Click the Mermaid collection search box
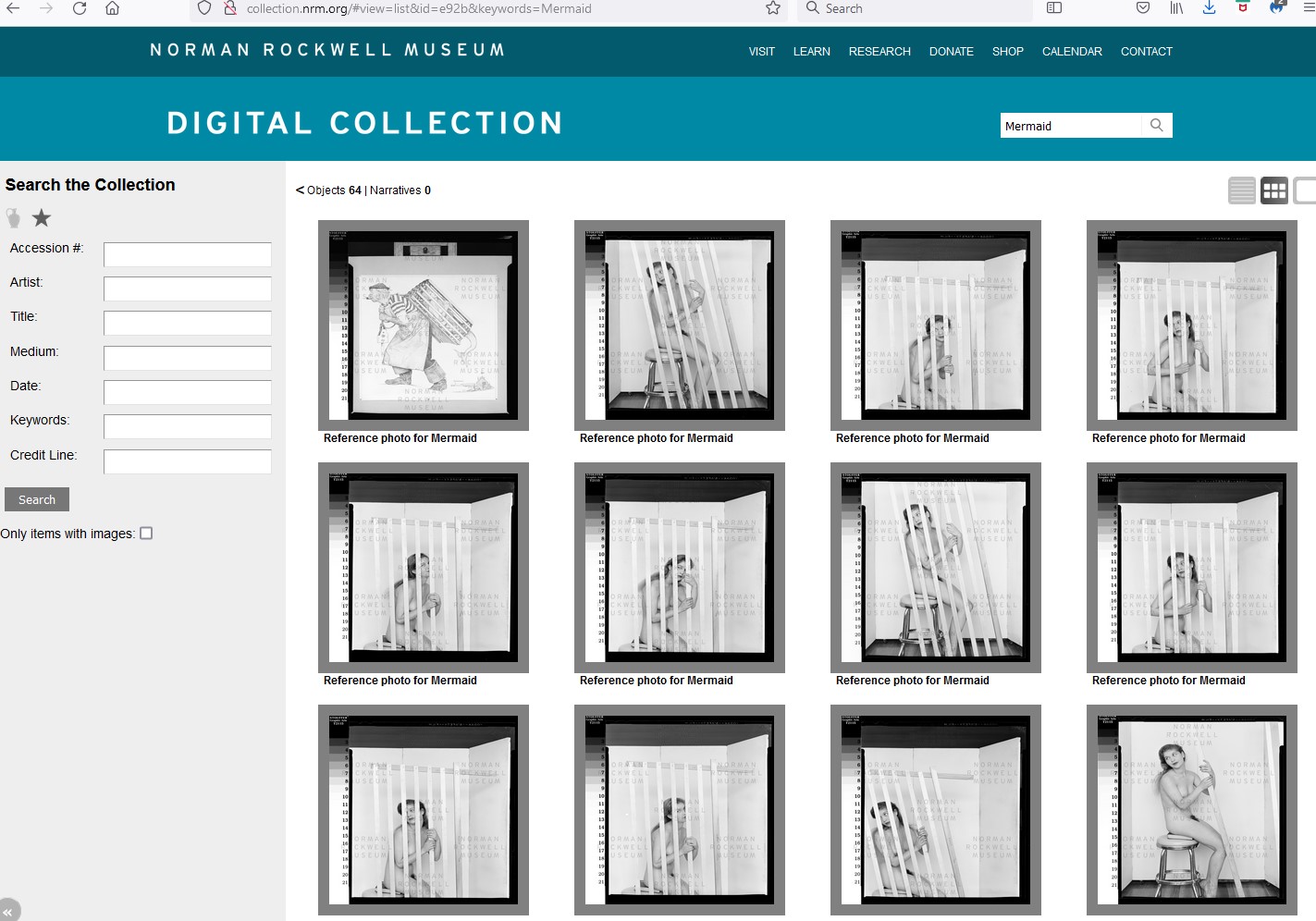This screenshot has width=1316, height=921. point(1071,126)
